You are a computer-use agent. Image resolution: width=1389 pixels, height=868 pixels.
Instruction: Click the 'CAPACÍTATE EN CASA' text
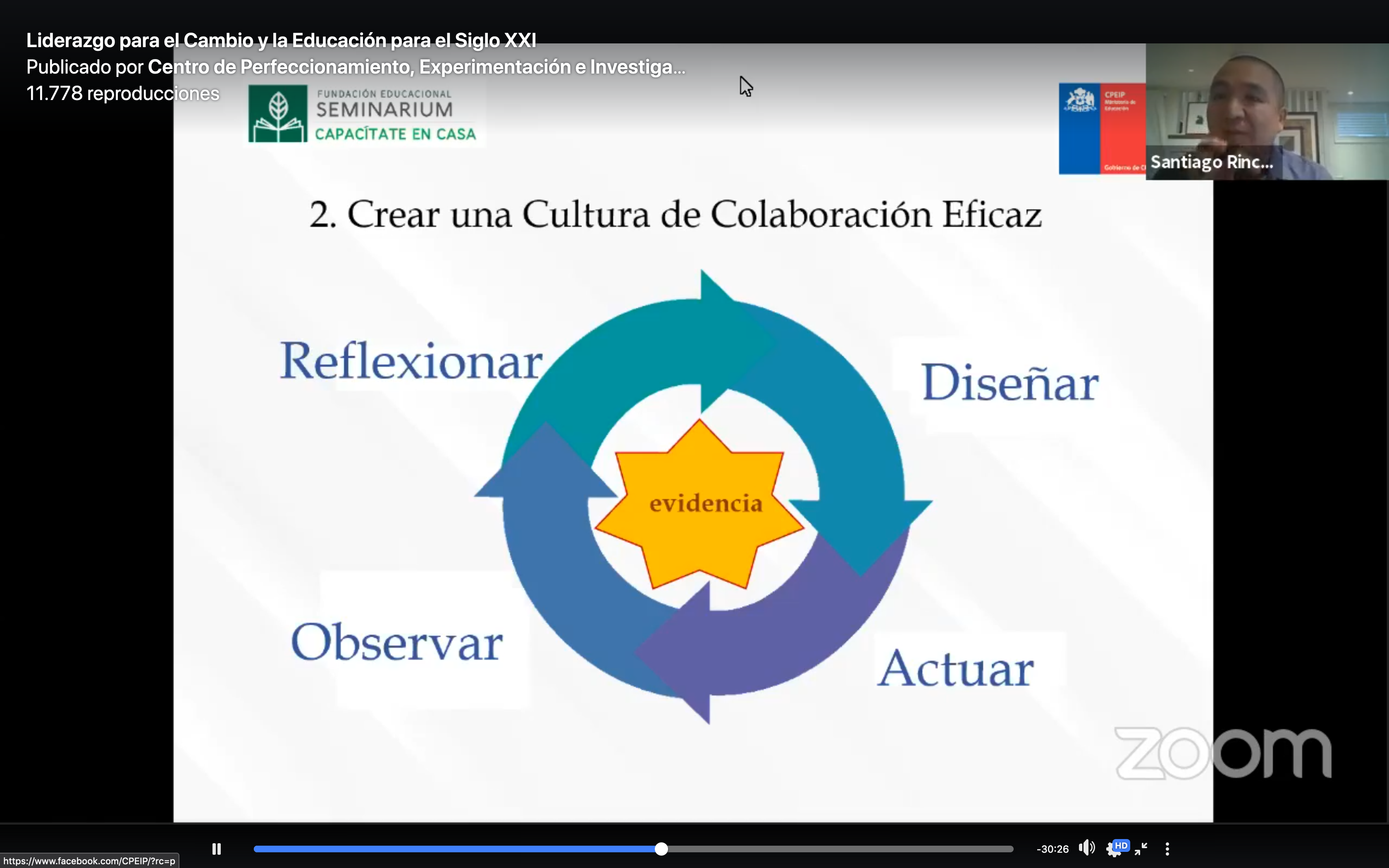tap(396, 134)
